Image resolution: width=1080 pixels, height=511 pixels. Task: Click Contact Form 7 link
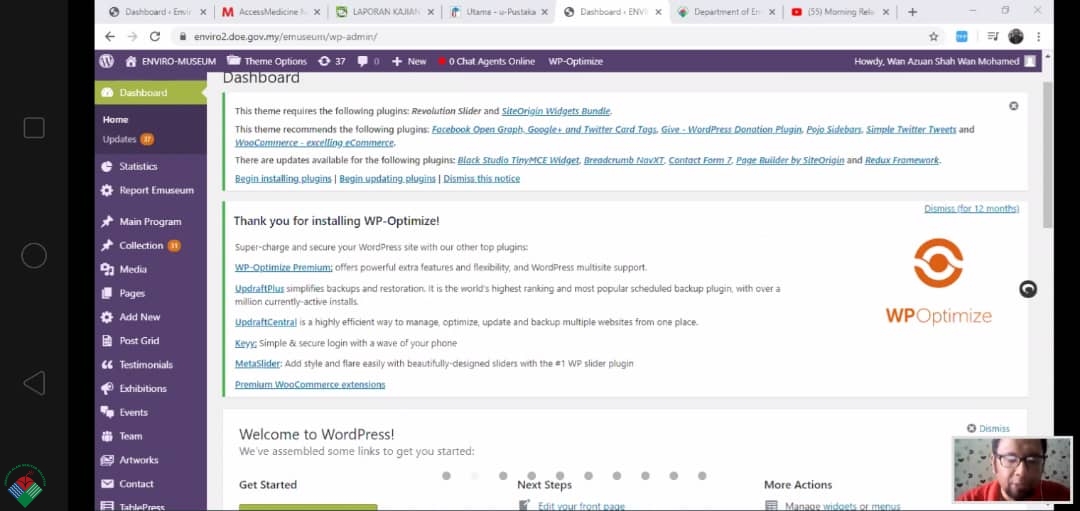[700, 160]
